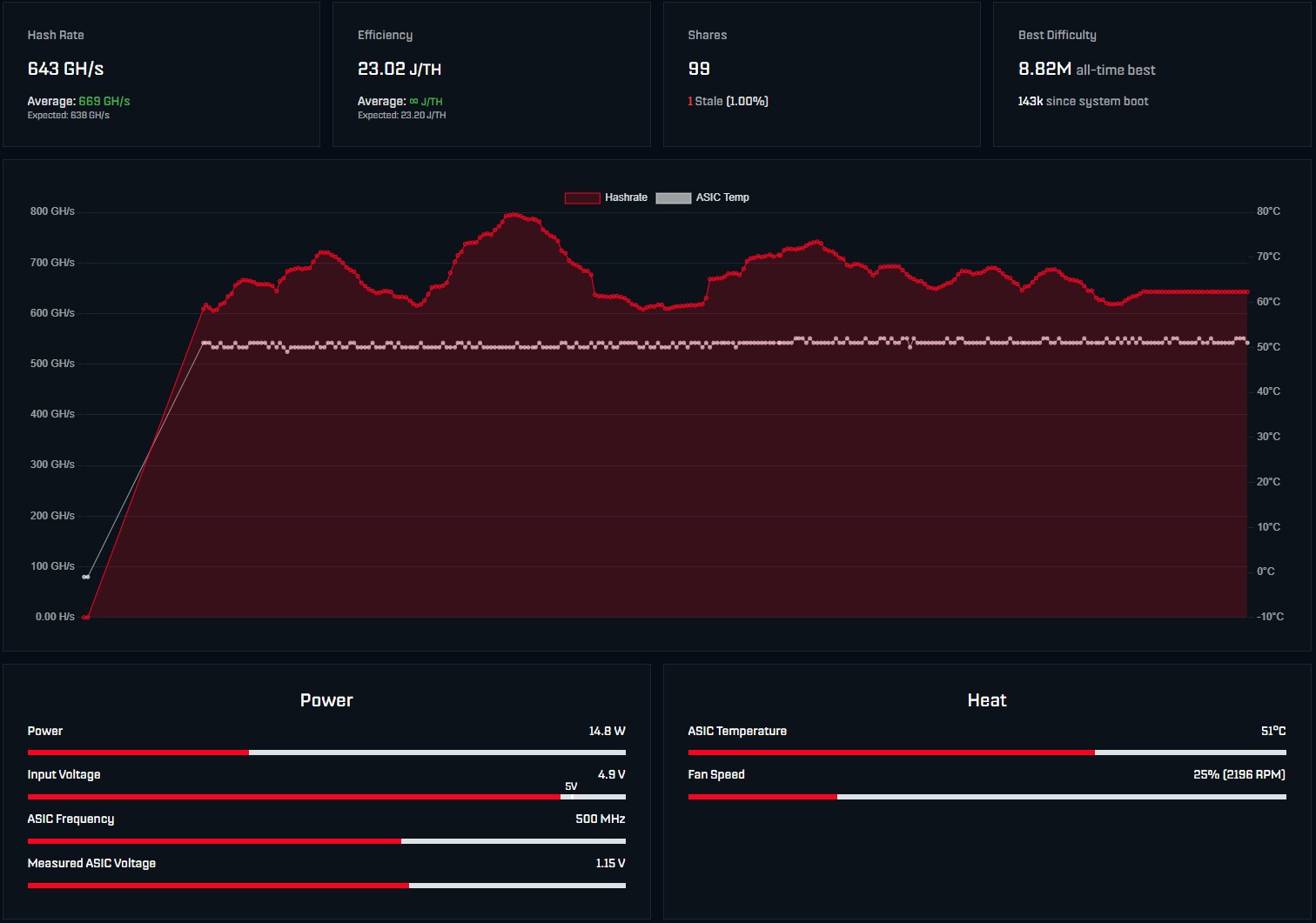Select the Hash Rate 643 GH/s value
1316x923 pixels.
(66, 69)
